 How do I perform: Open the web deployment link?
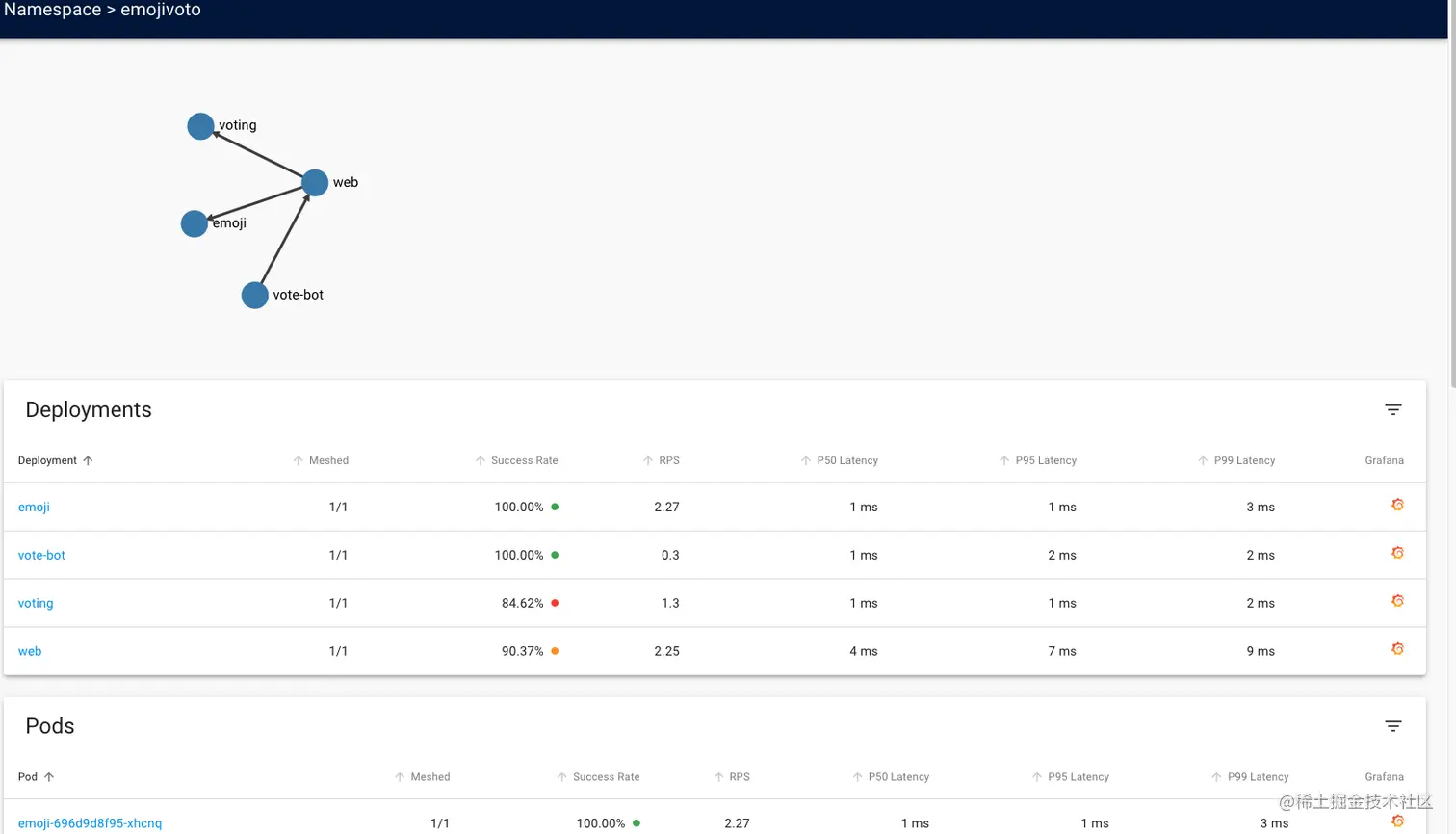[x=30, y=651]
